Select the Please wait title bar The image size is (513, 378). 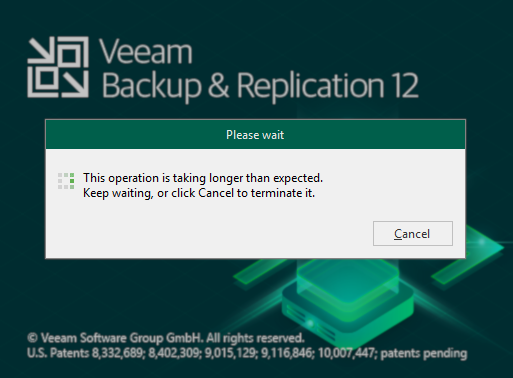(255, 135)
